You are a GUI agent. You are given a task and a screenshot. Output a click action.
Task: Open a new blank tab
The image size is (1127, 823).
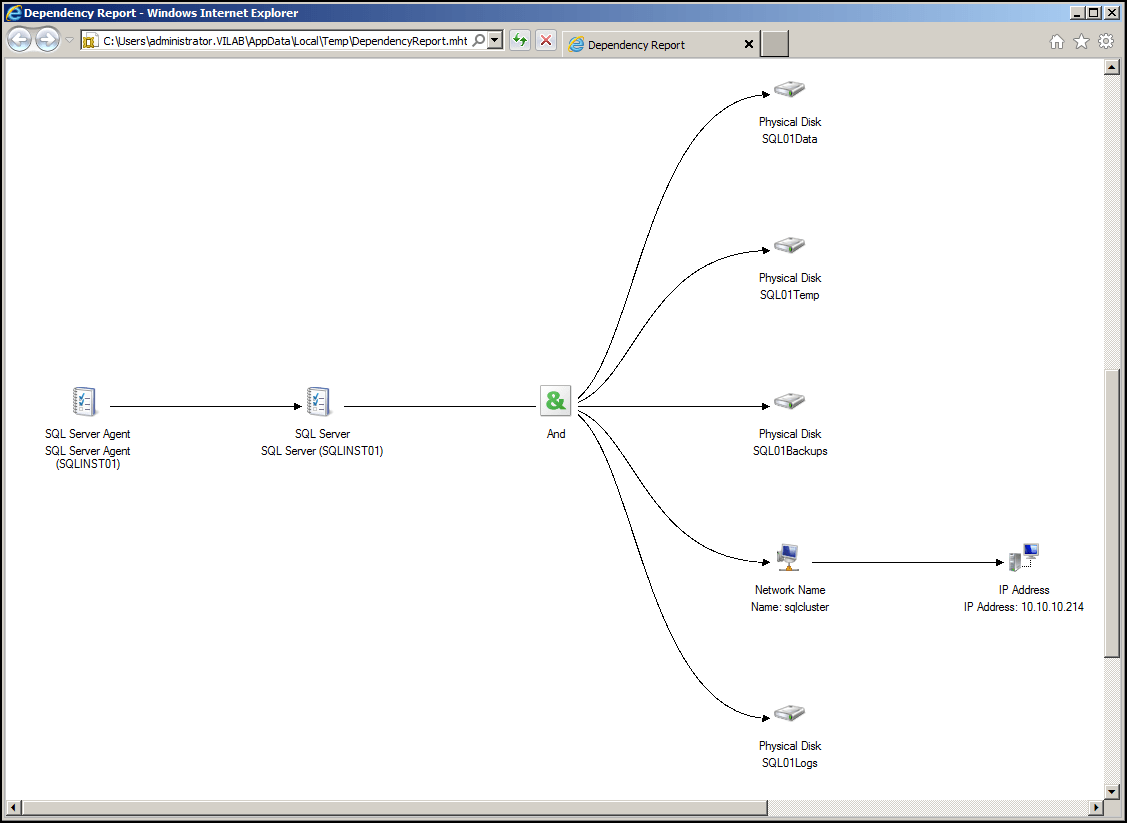(x=775, y=44)
